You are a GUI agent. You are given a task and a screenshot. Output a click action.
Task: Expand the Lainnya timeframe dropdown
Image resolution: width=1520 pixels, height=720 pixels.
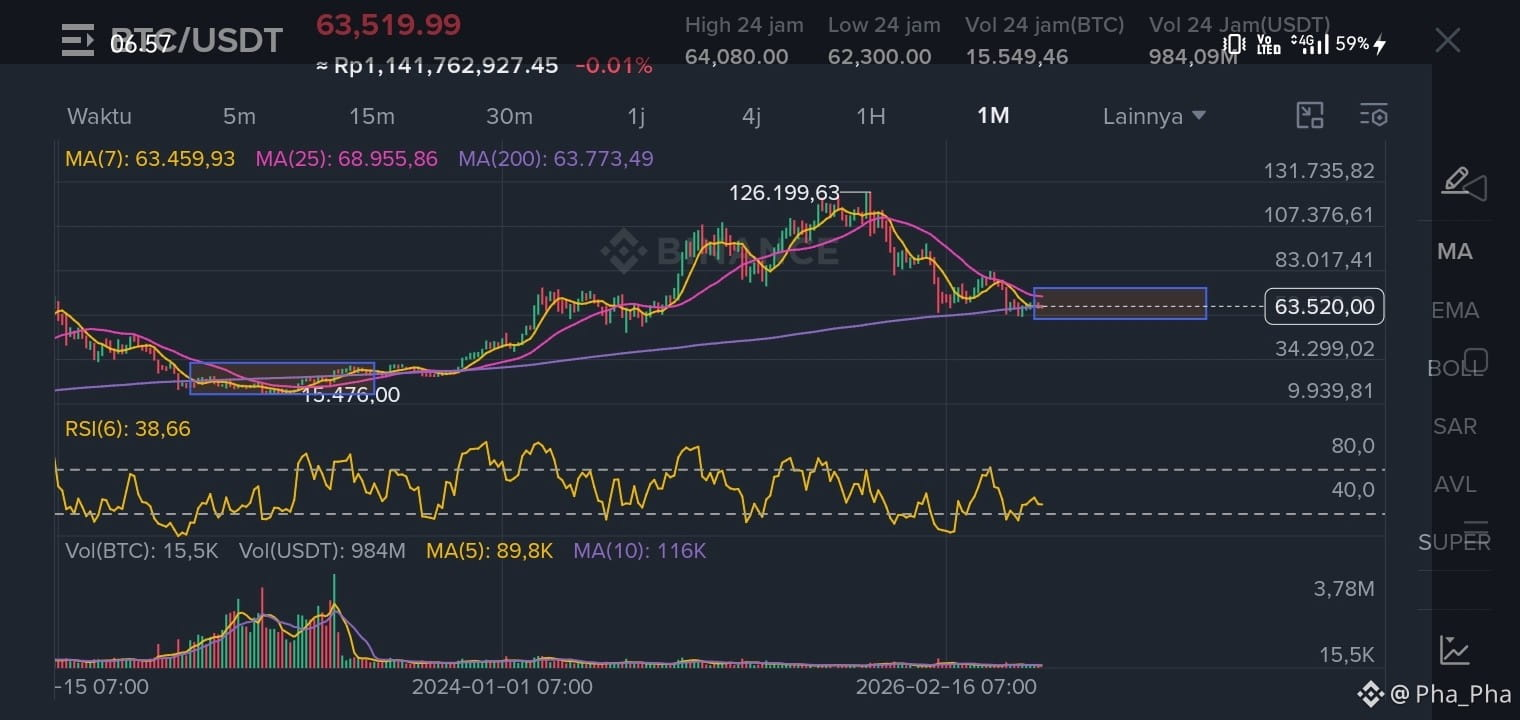pyautogui.click(x=1154, y=116)
